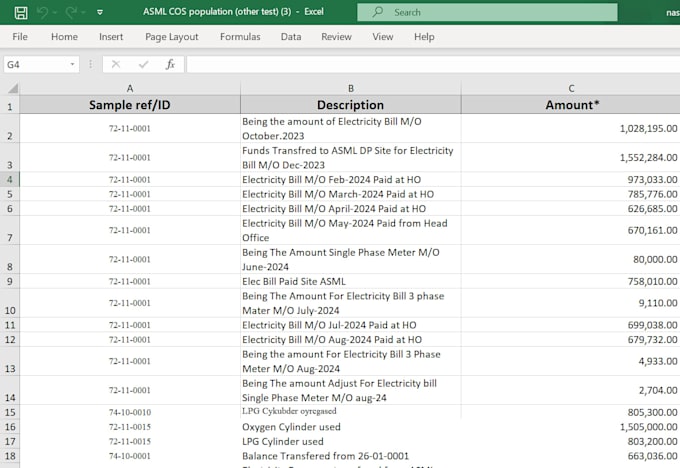Click the 'Amount*' header cell
The image size is (680, 468).
tap(571, 105)
